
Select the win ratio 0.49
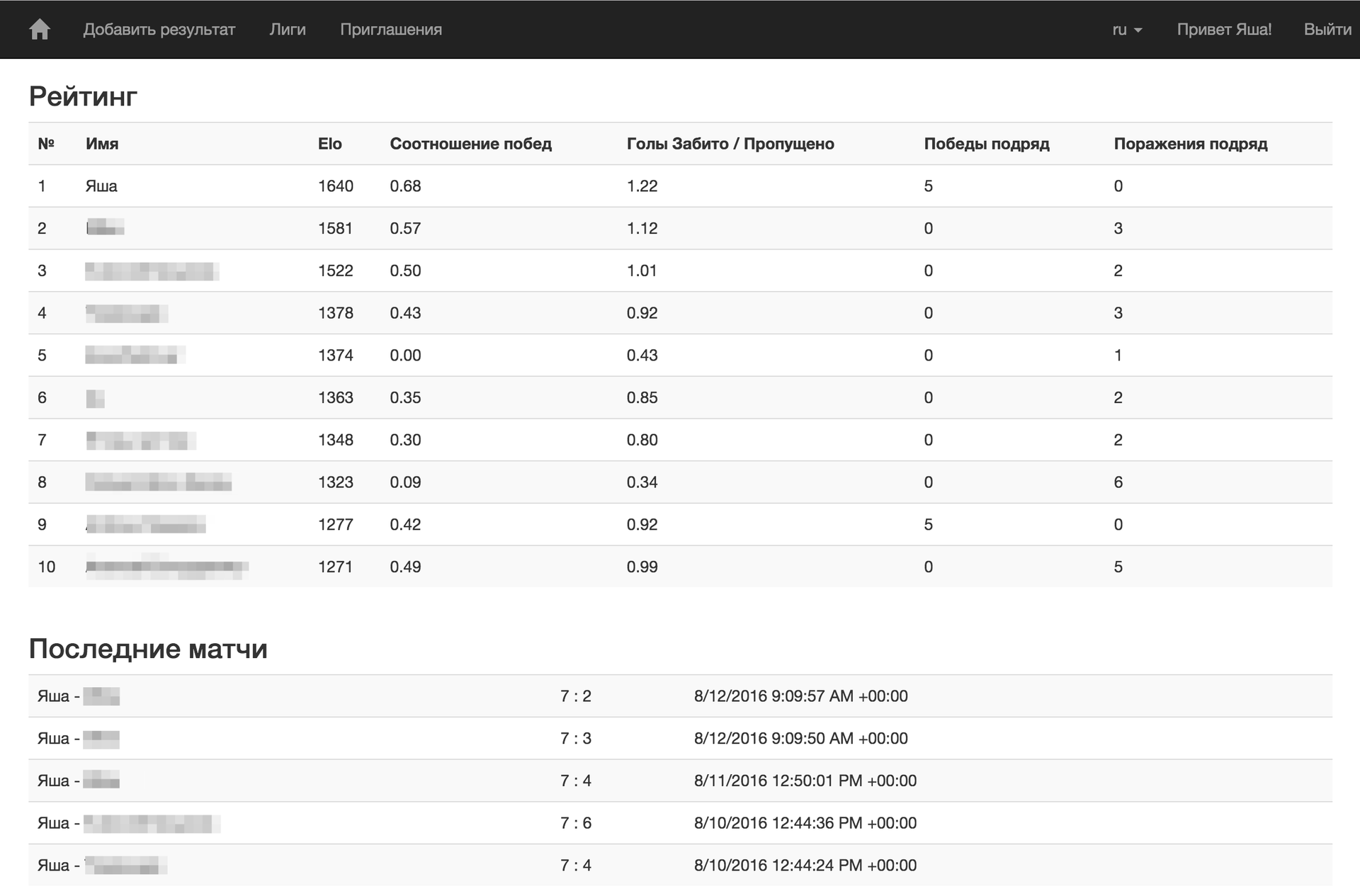[x=405, y=567]
